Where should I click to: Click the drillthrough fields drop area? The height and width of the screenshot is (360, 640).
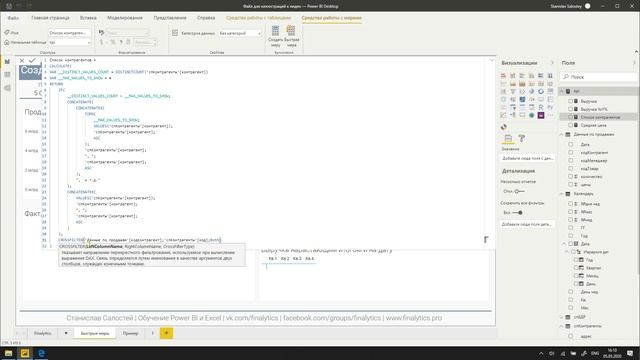pos(527,224)
